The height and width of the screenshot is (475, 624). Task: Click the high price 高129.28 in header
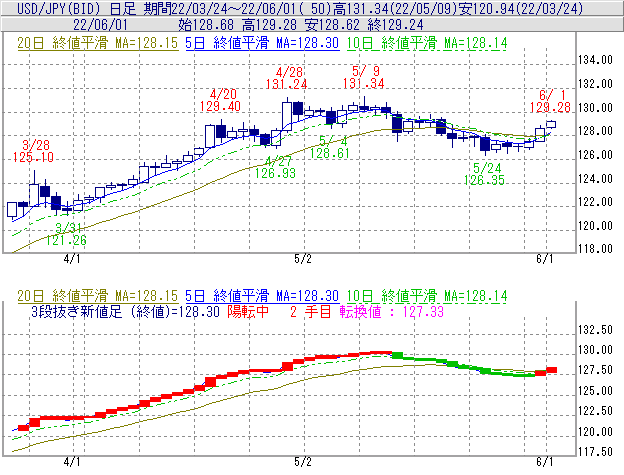(269, 25)
